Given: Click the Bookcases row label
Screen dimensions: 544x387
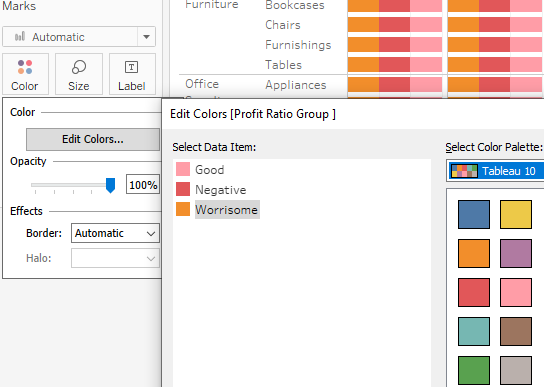Looking at the screenshot, I should pyautogui.click(x=295, y=5).
